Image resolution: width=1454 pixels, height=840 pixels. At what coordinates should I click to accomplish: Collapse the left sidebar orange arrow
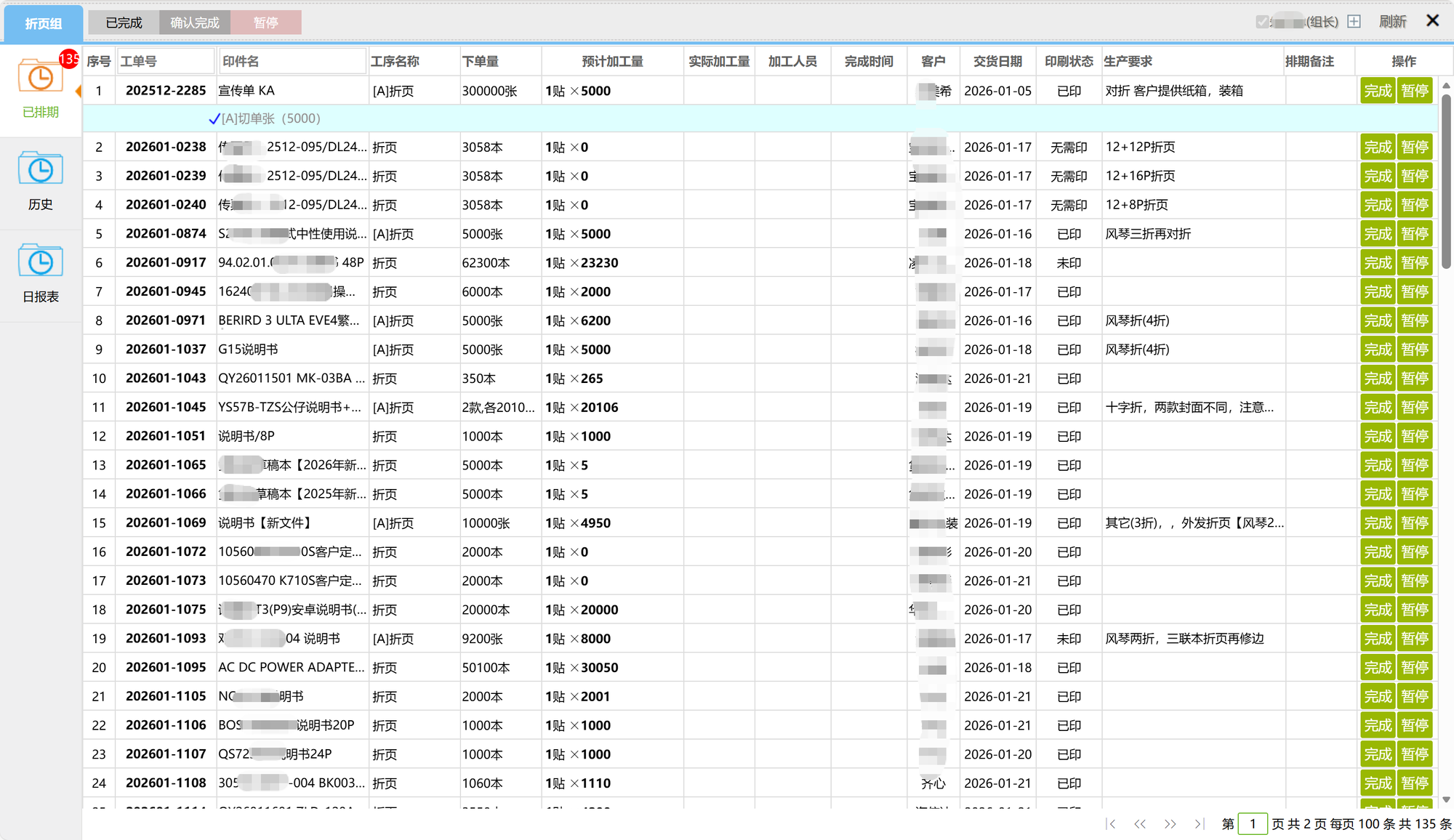click(78, 91)
